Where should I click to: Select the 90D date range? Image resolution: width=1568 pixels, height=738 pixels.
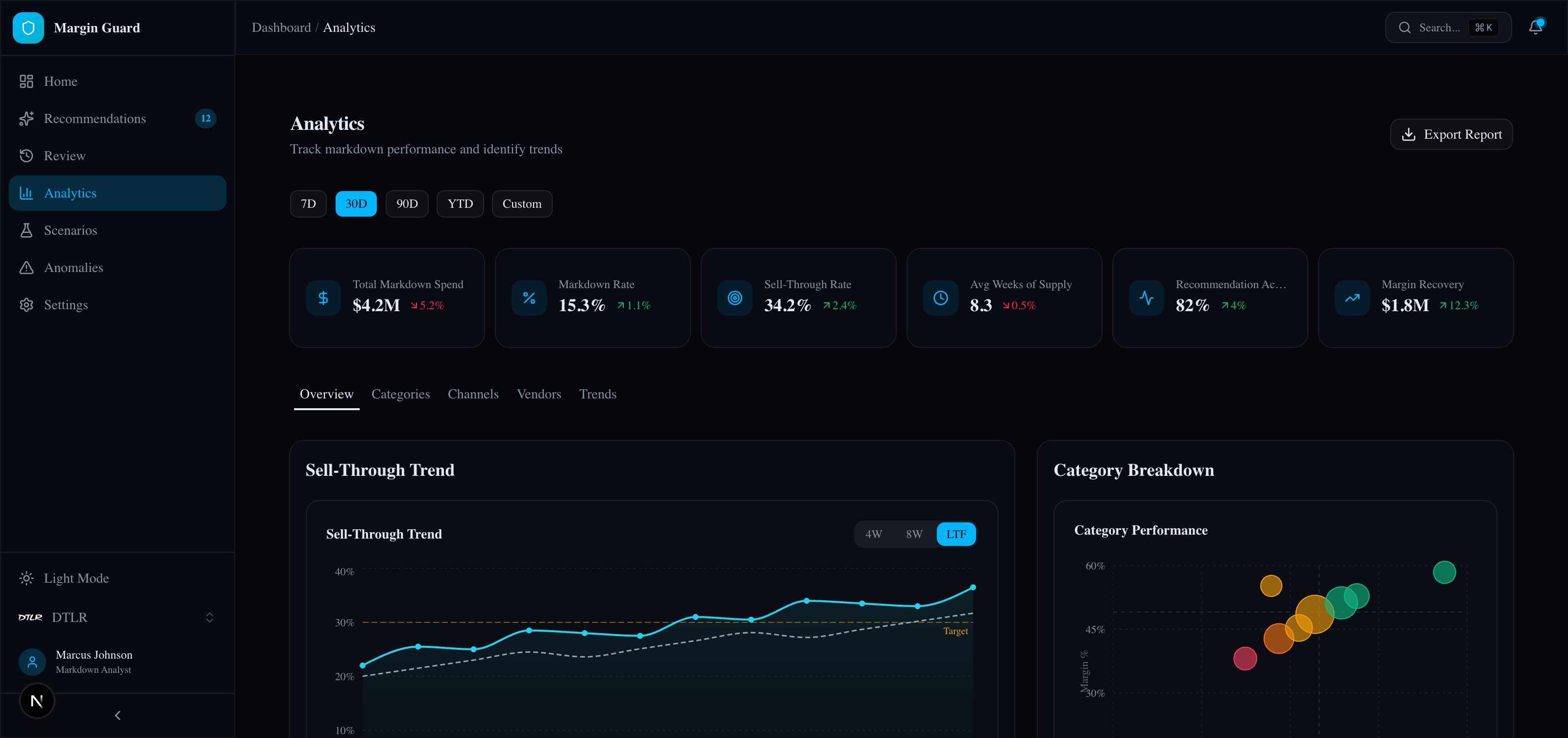pos(407,204)
